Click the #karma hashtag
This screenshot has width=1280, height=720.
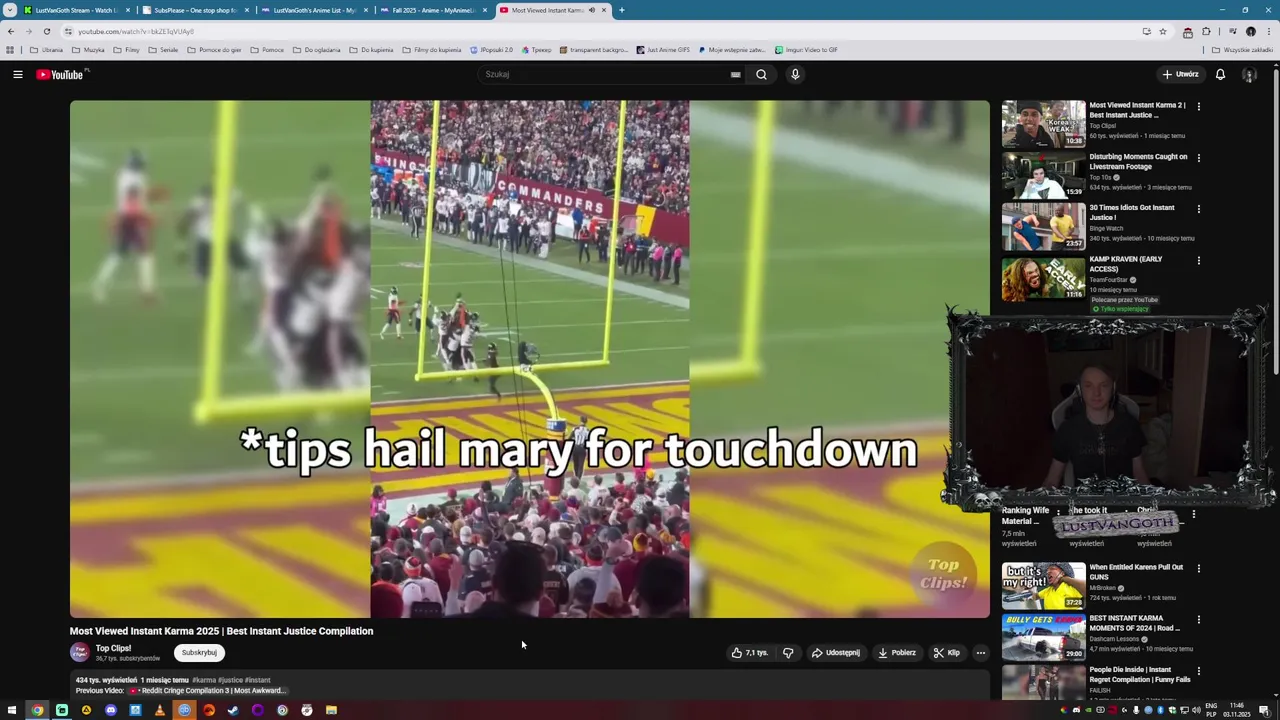pos(204,680)
